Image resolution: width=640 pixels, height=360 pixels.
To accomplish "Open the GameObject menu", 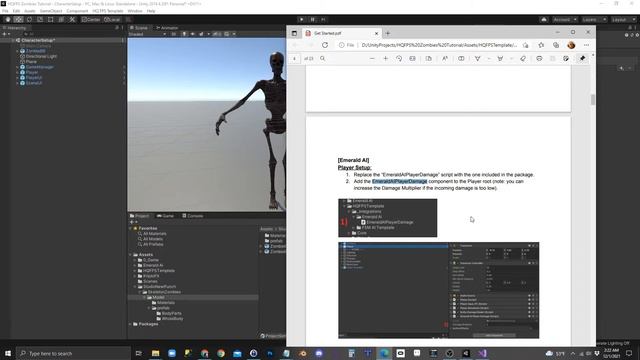I will [51, 11].
